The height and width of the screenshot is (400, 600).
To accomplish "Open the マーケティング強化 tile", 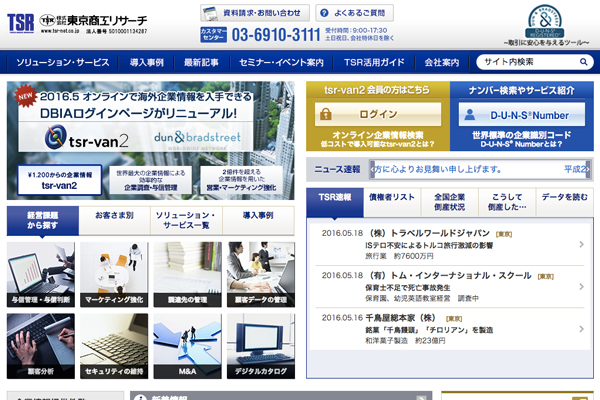I will pos(114,274).
